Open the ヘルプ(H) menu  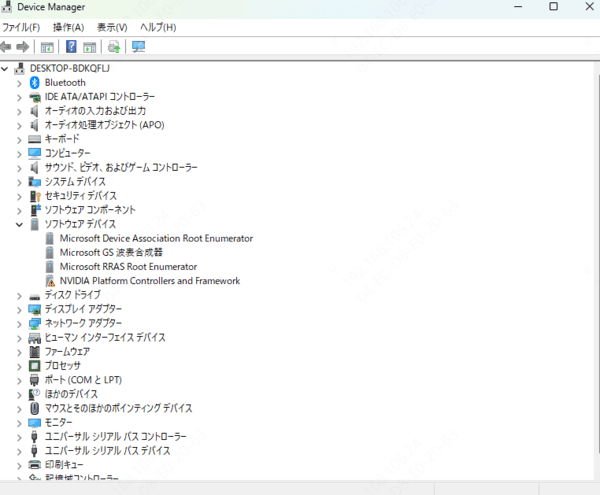(x=157, y=27)
